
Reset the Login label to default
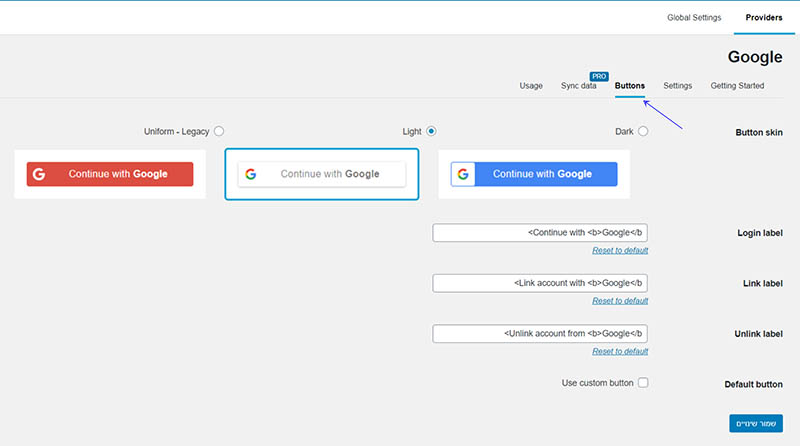(x=620, y=251)
